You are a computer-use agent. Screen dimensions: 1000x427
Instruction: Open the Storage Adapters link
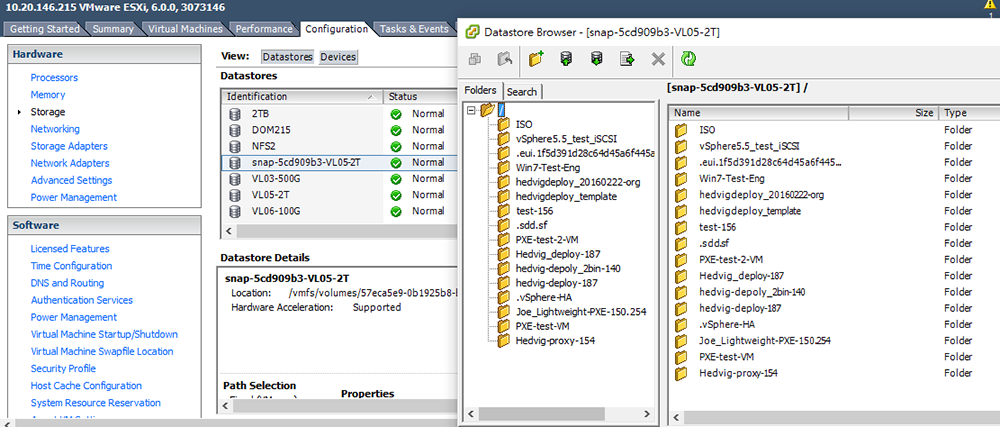coord(69,146)
